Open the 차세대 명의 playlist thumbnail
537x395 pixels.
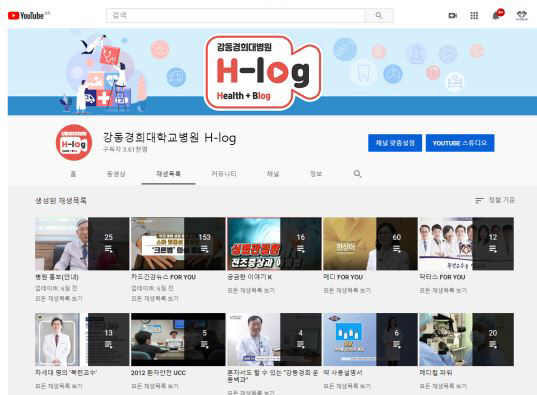tap(82, 339)
